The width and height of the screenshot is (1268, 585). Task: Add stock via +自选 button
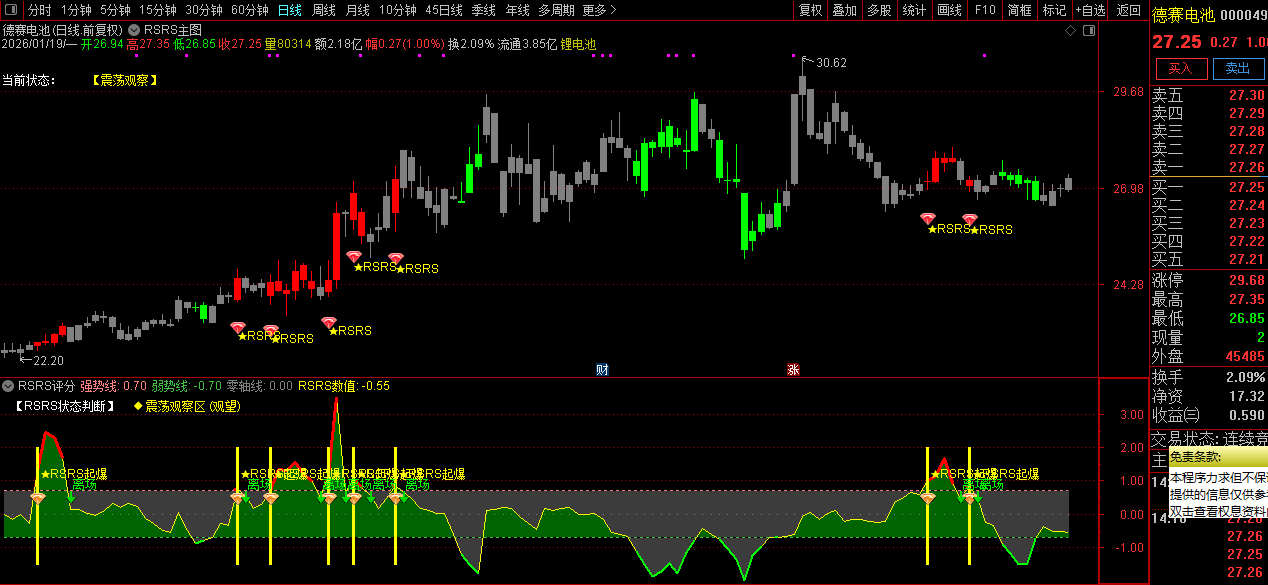1091,10
